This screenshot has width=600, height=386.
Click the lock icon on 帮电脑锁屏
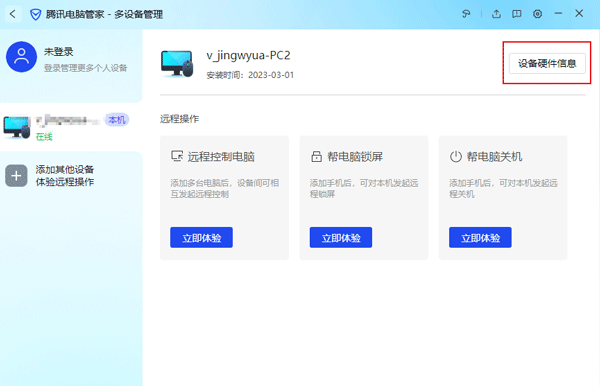pos(316,156)
